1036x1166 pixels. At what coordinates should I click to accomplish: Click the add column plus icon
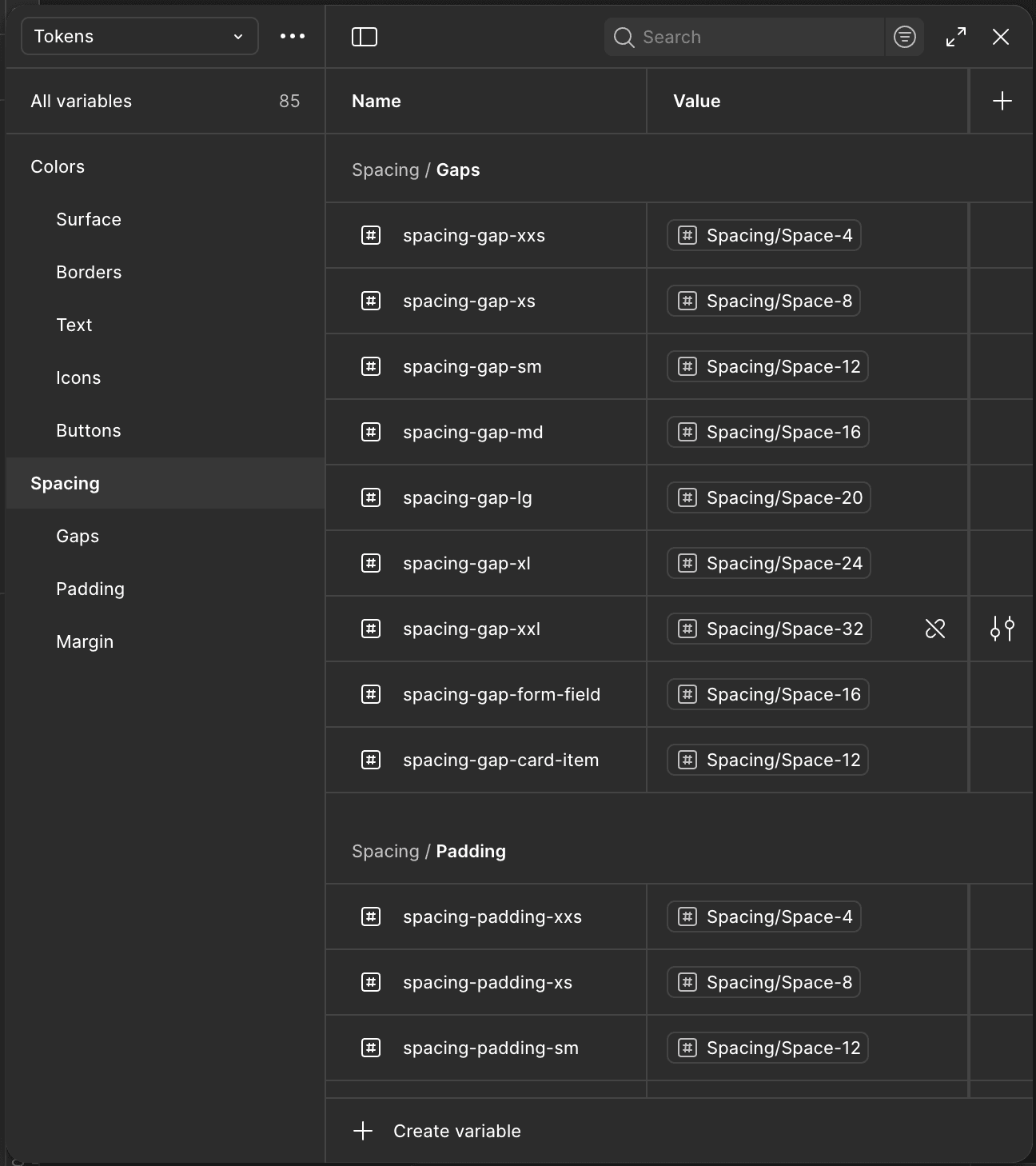[x=1002, y=101]
